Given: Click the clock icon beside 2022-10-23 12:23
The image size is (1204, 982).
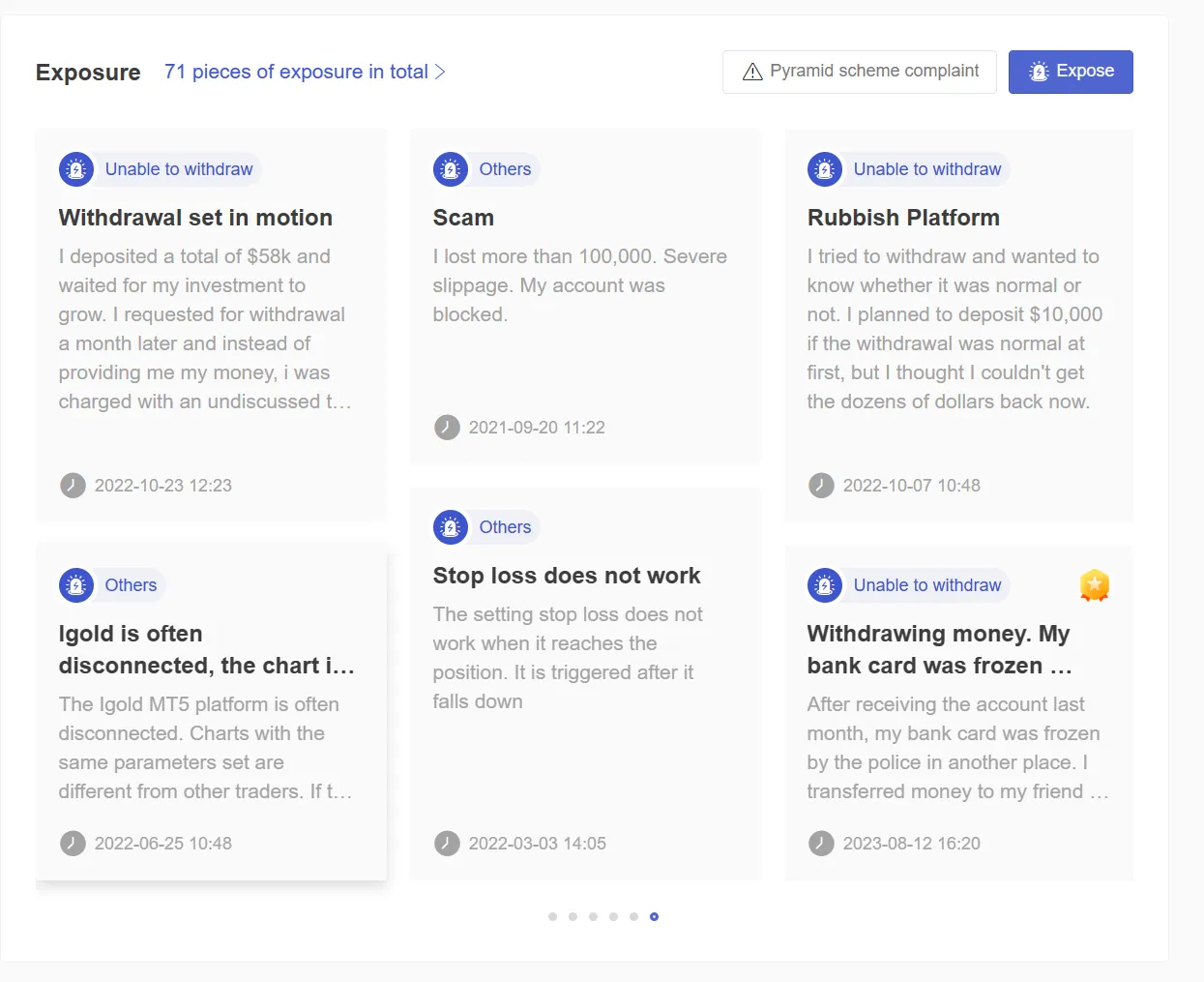Looking at the screenshot, I should coord(73,486).
